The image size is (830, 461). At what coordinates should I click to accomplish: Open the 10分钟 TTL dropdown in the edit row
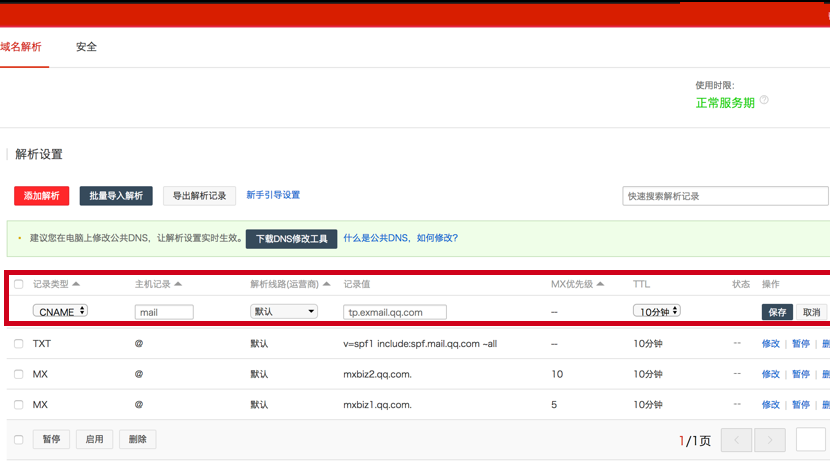(x=656, y=311)
